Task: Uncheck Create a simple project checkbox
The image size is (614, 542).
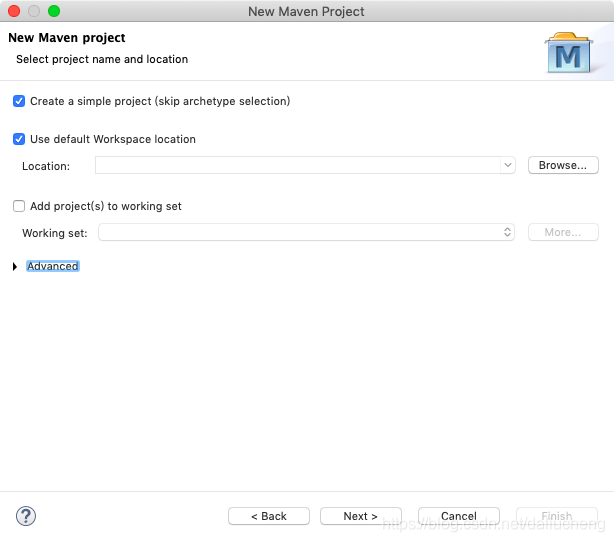Action: click(19, 101)
